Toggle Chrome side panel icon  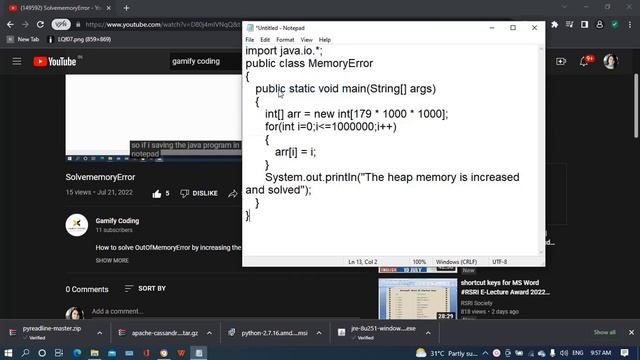coord(584,24)
